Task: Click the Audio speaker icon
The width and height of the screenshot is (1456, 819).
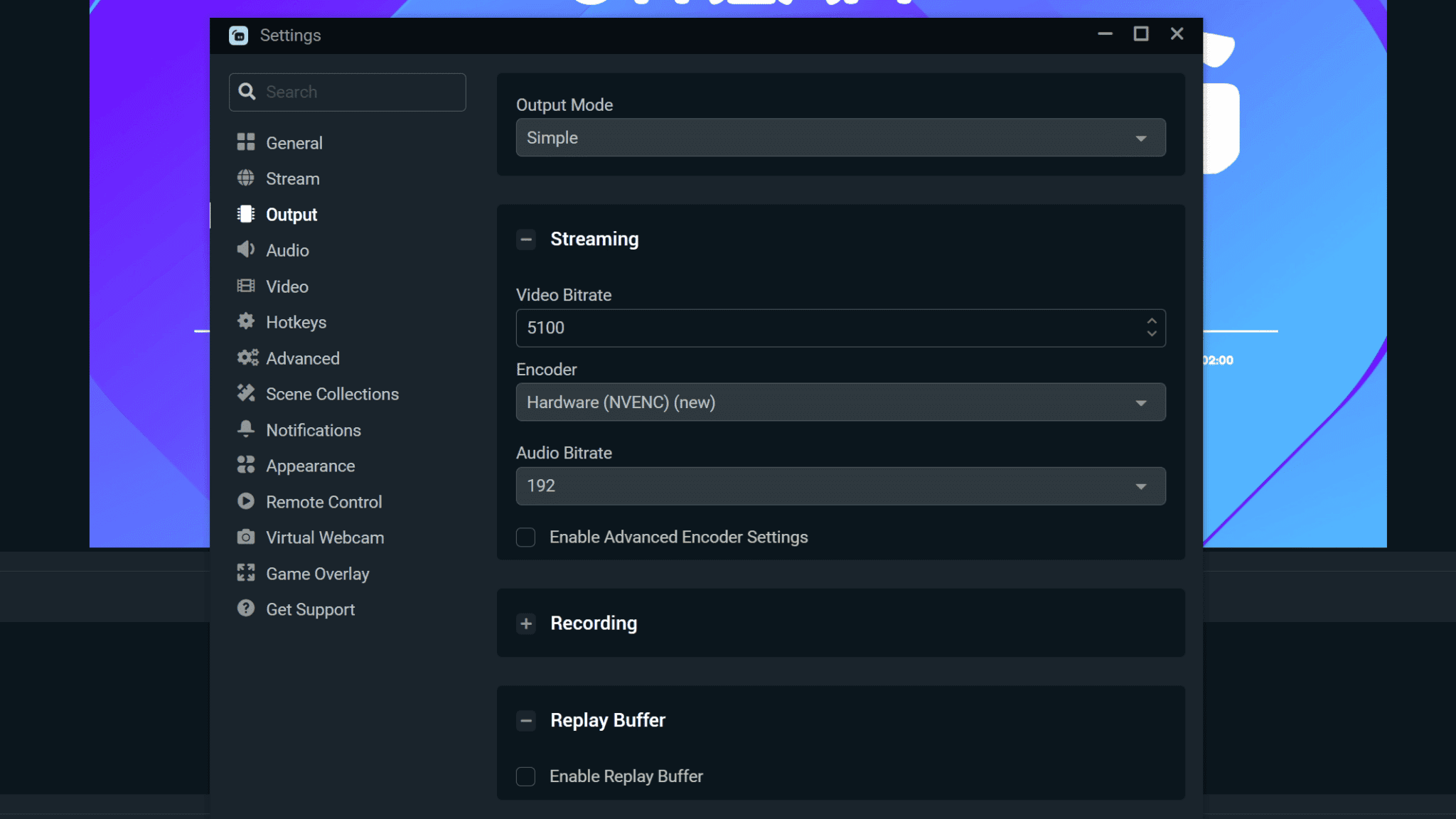Action: pyautogui.click(x=245, y=250)
